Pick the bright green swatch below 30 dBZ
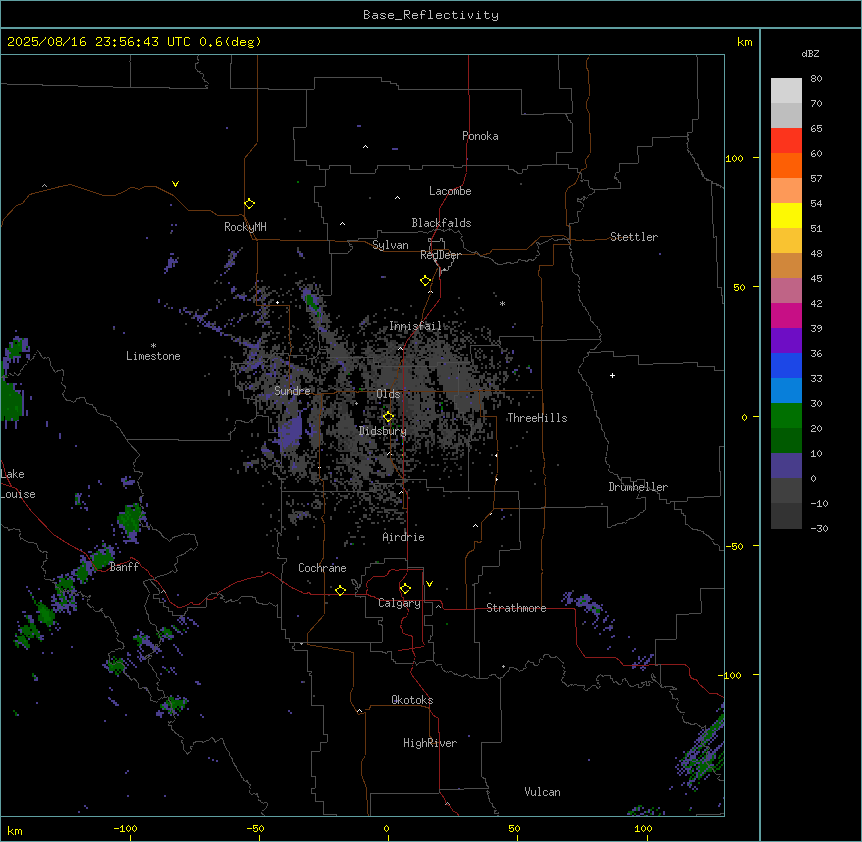This screenshot has height=842, width=862. pos(786,416)
